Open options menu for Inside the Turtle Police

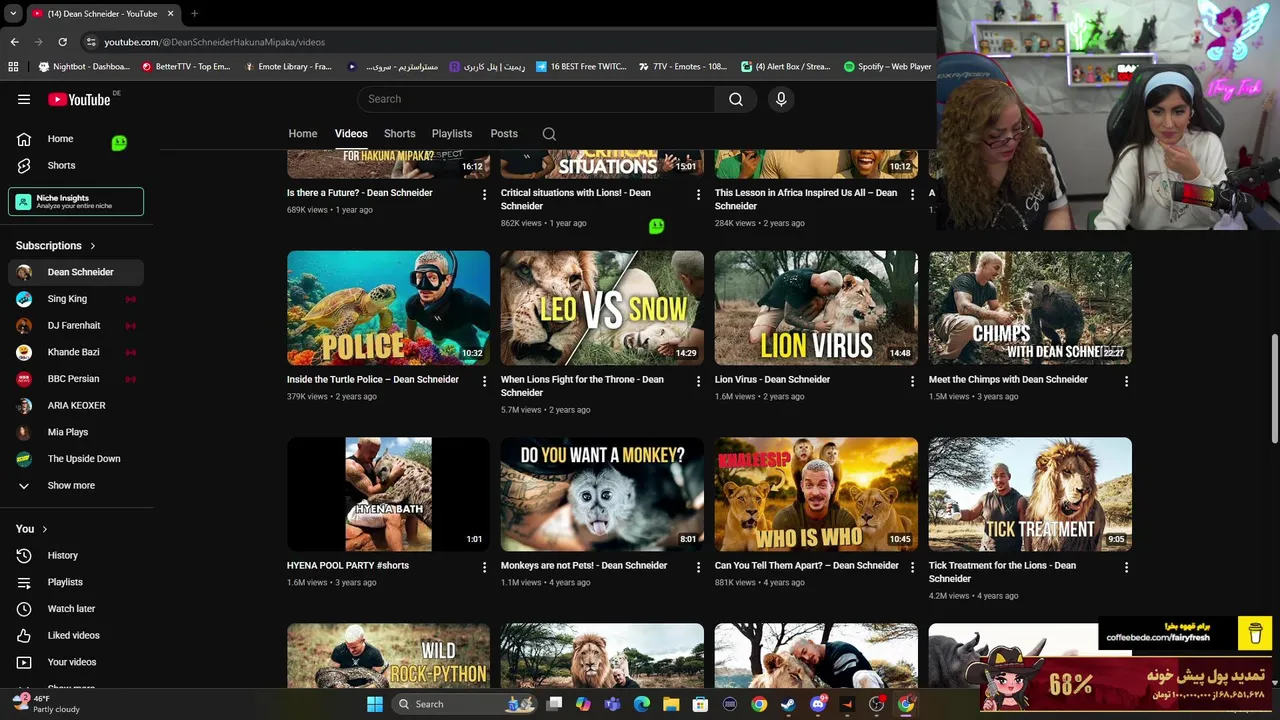484,381
